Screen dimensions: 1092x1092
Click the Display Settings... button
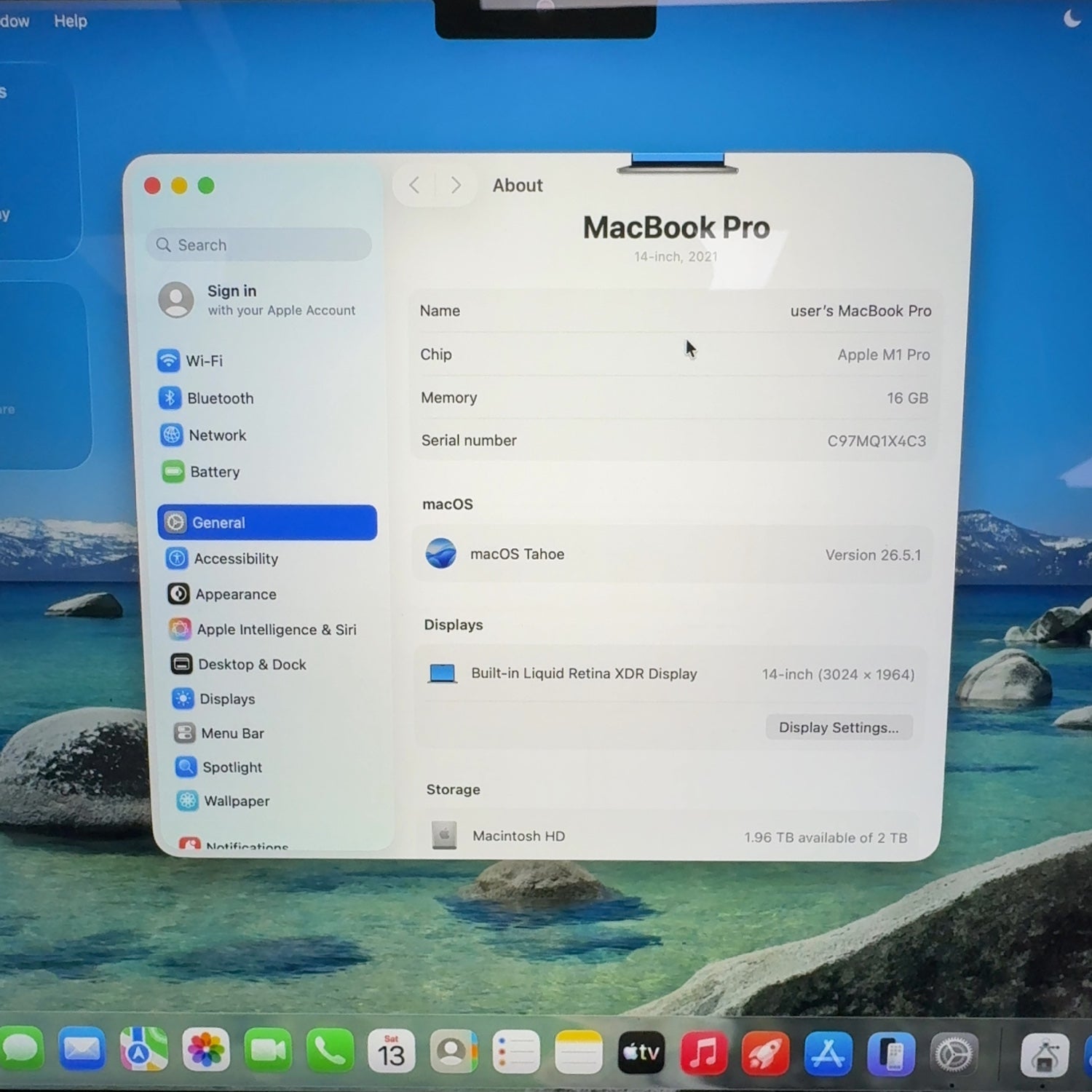tap(839, 727)
